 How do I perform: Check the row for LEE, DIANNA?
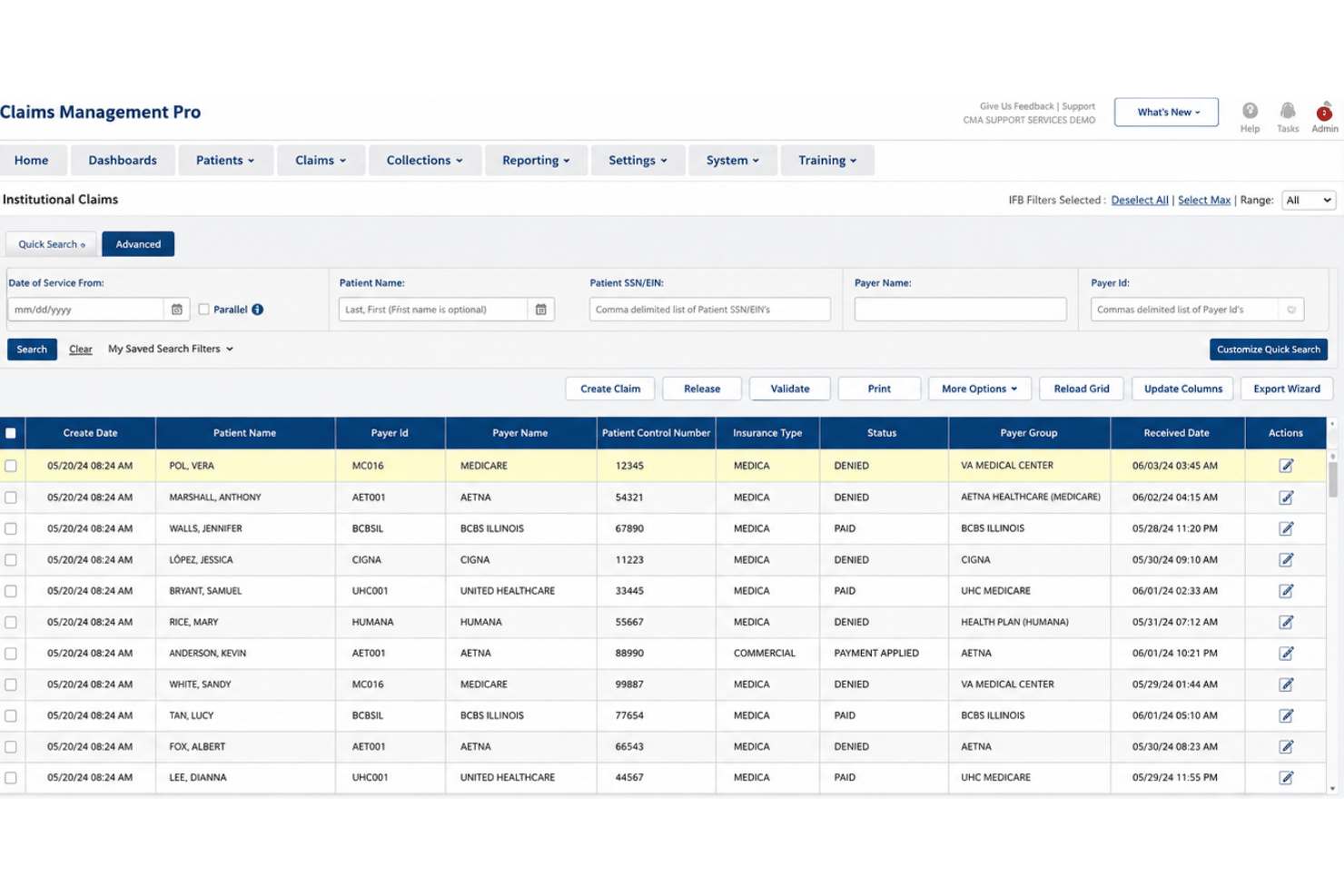[x=11, y=778]
